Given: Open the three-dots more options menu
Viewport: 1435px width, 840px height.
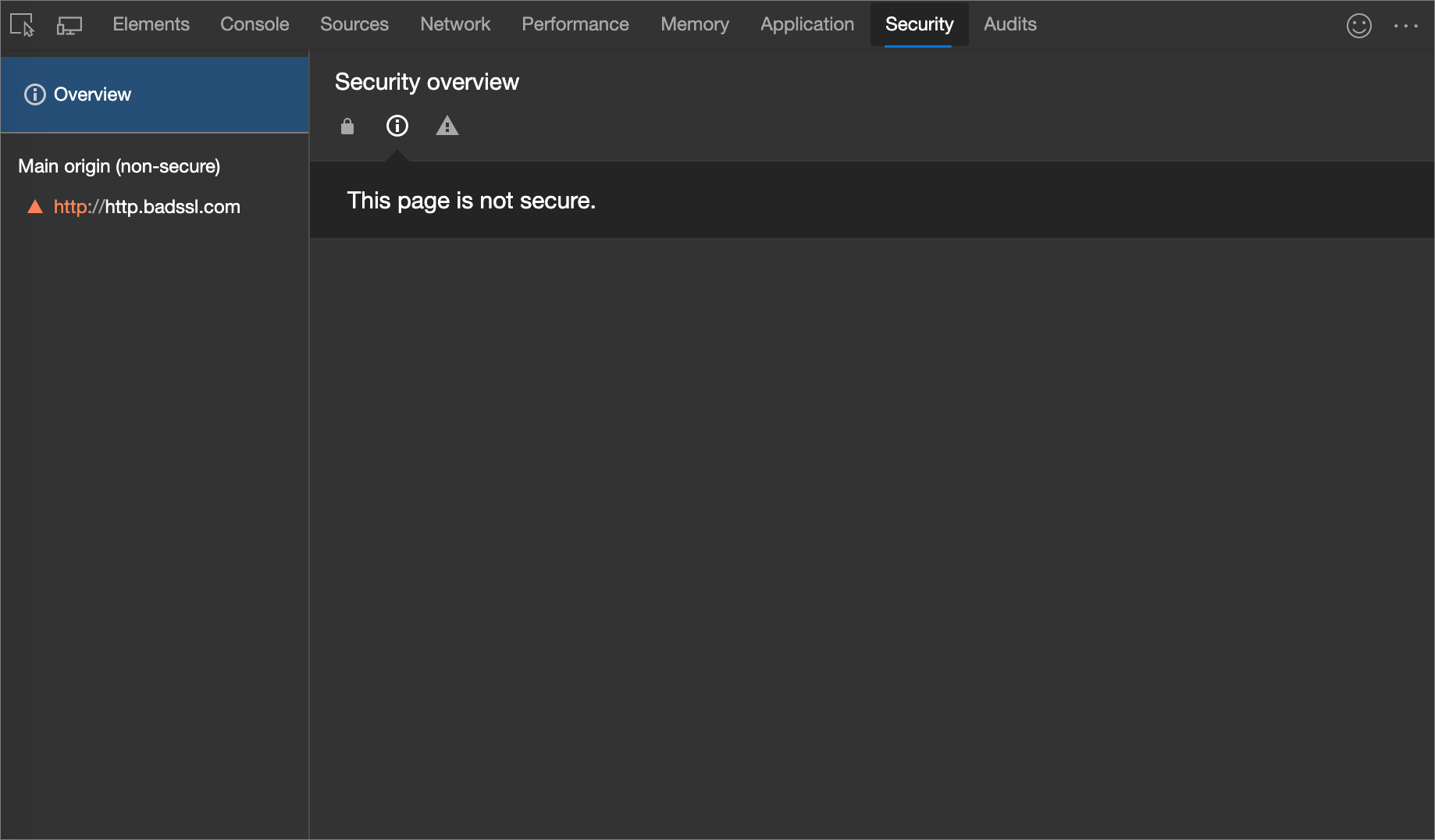Looking at the screenshot, I should pyautogui.click(x=1406, y=26).
